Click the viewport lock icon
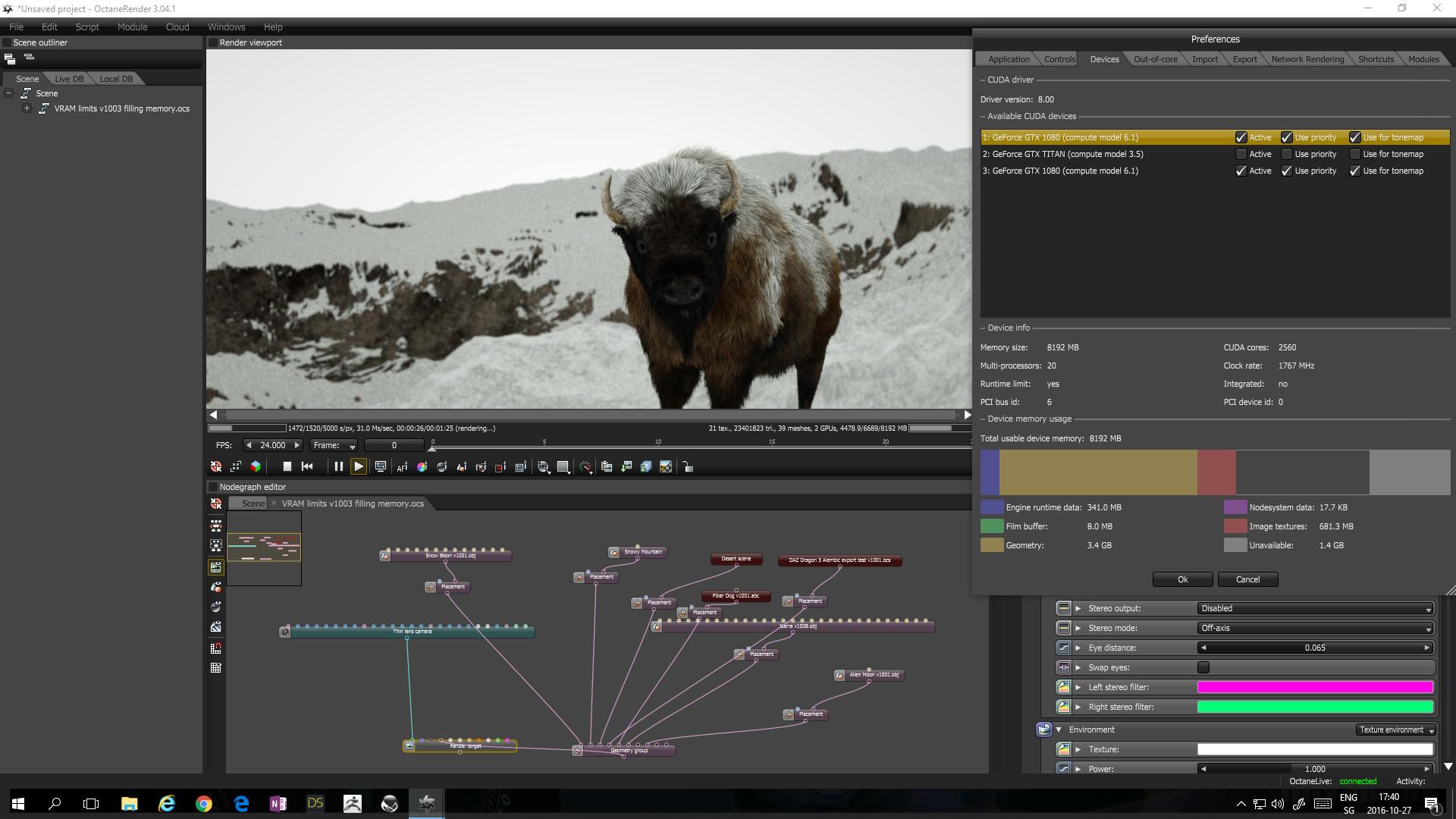The image size is (1456, 819). (x=688, y=466)
